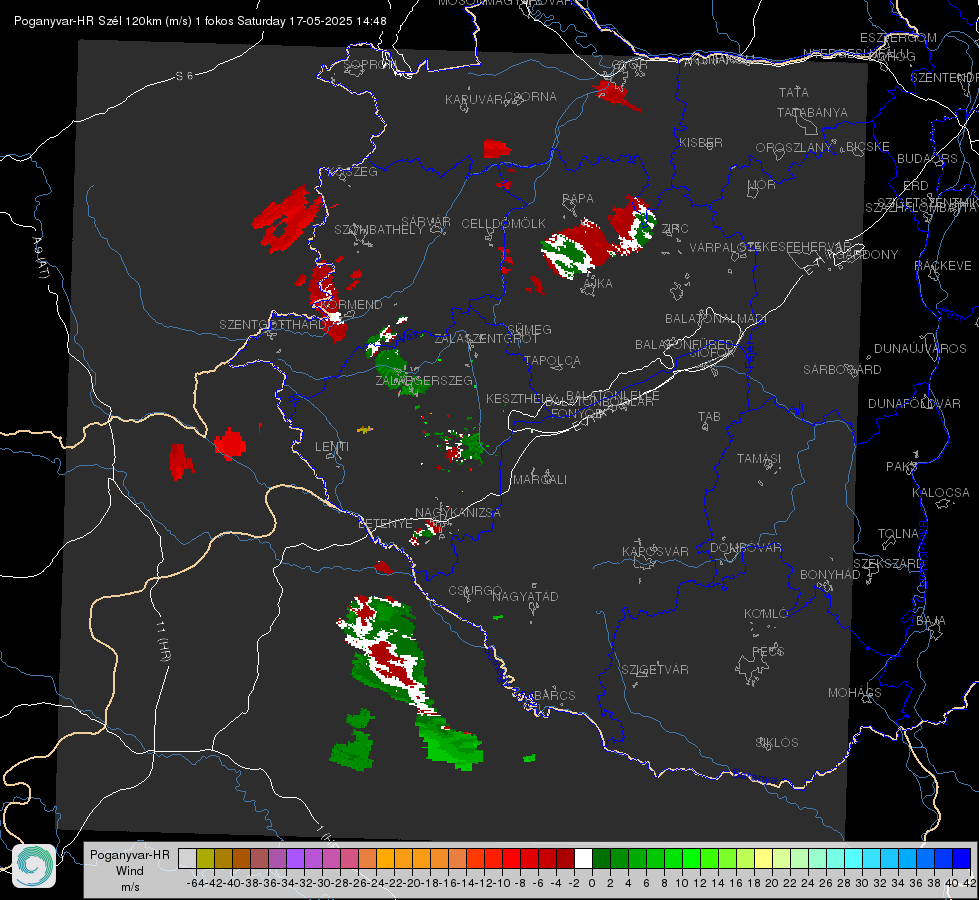Click the BARCS city label
The width and height of the screenshot is (979, 900).
554,695
